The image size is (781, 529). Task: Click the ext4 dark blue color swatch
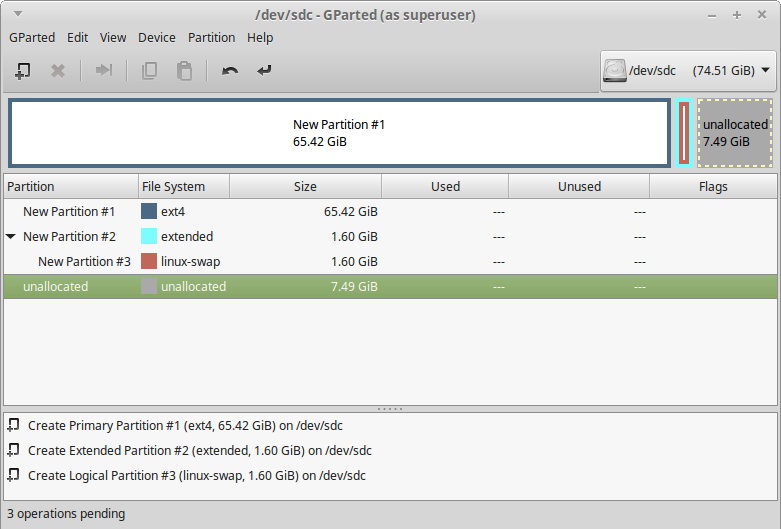pos(149,211)
